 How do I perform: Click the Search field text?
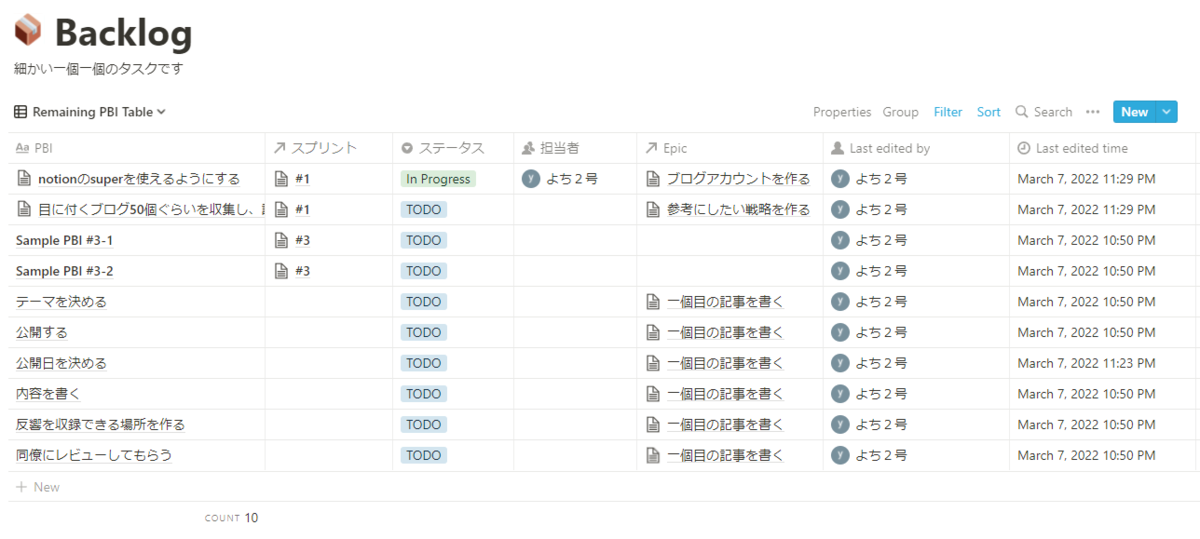1053,112
